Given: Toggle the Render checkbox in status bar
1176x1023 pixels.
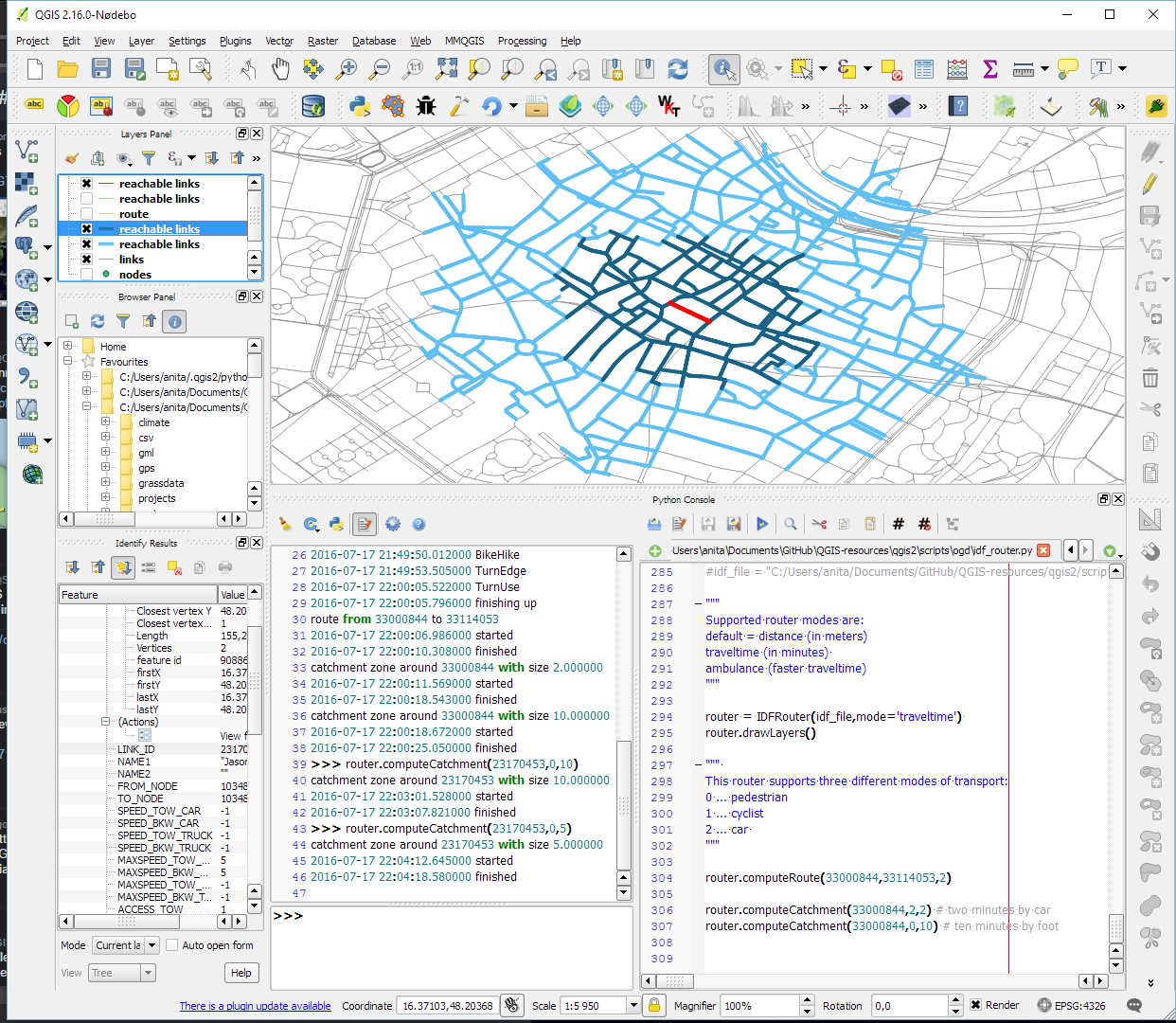Looking at the screenshot, I should (x=976, y=1005).
